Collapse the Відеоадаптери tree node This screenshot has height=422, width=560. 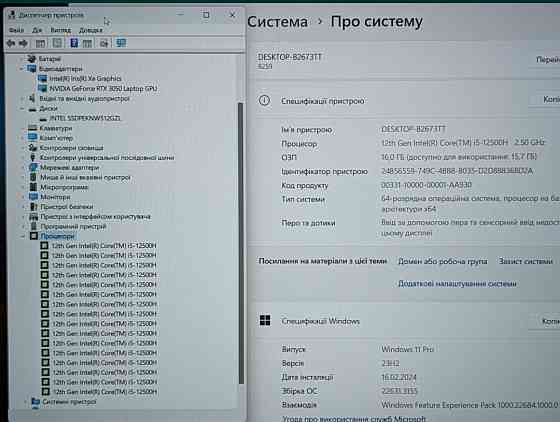(x=22, y=69)
